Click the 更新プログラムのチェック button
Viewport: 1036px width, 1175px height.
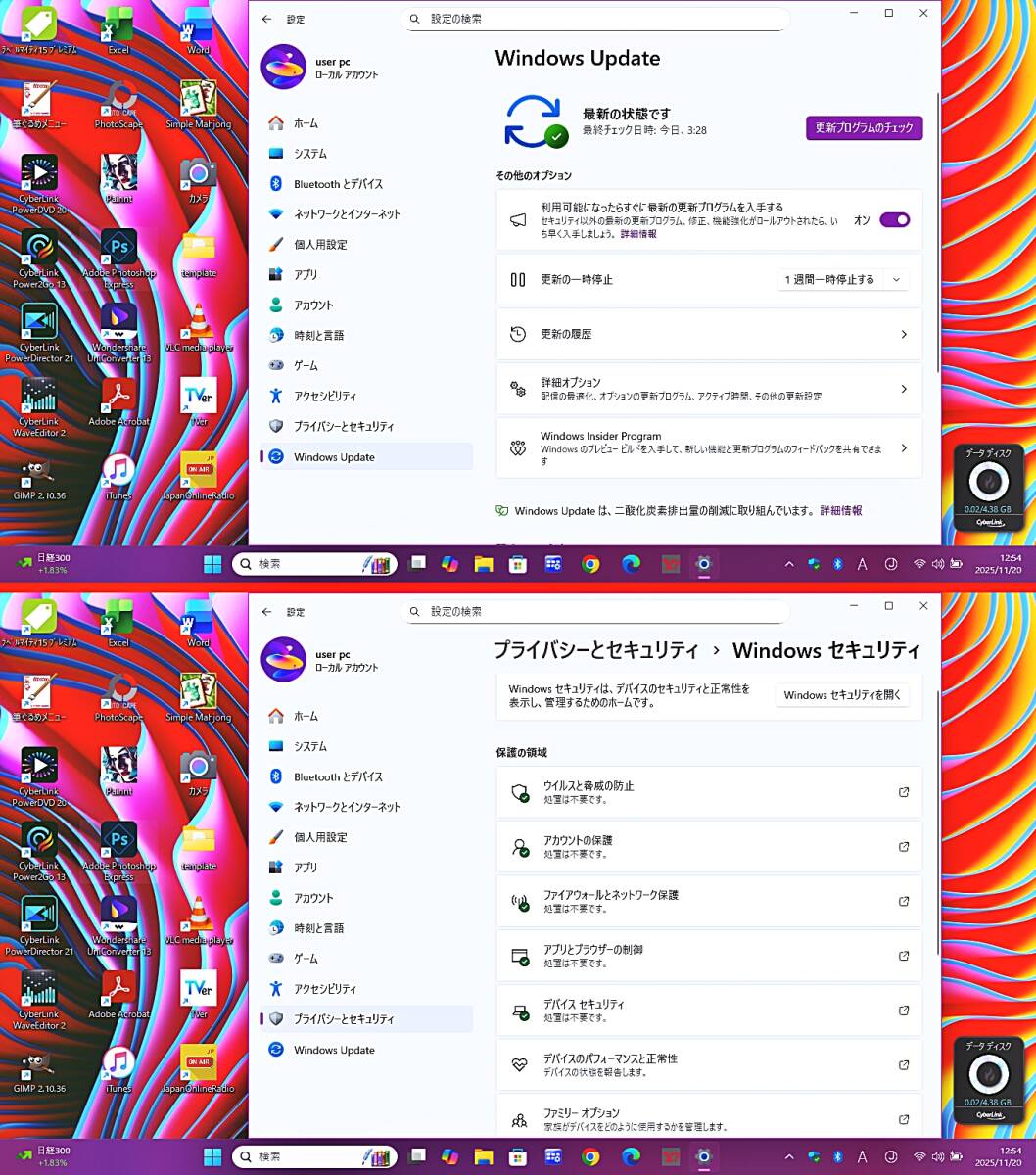(865, 128)
